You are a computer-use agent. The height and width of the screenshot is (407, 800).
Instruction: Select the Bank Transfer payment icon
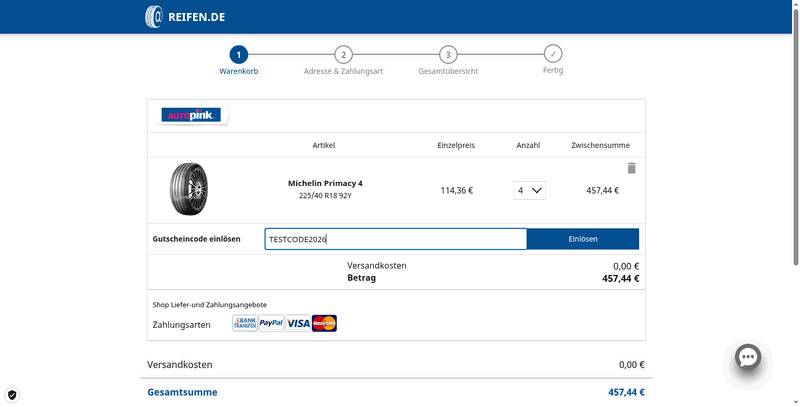pos(245,323)
